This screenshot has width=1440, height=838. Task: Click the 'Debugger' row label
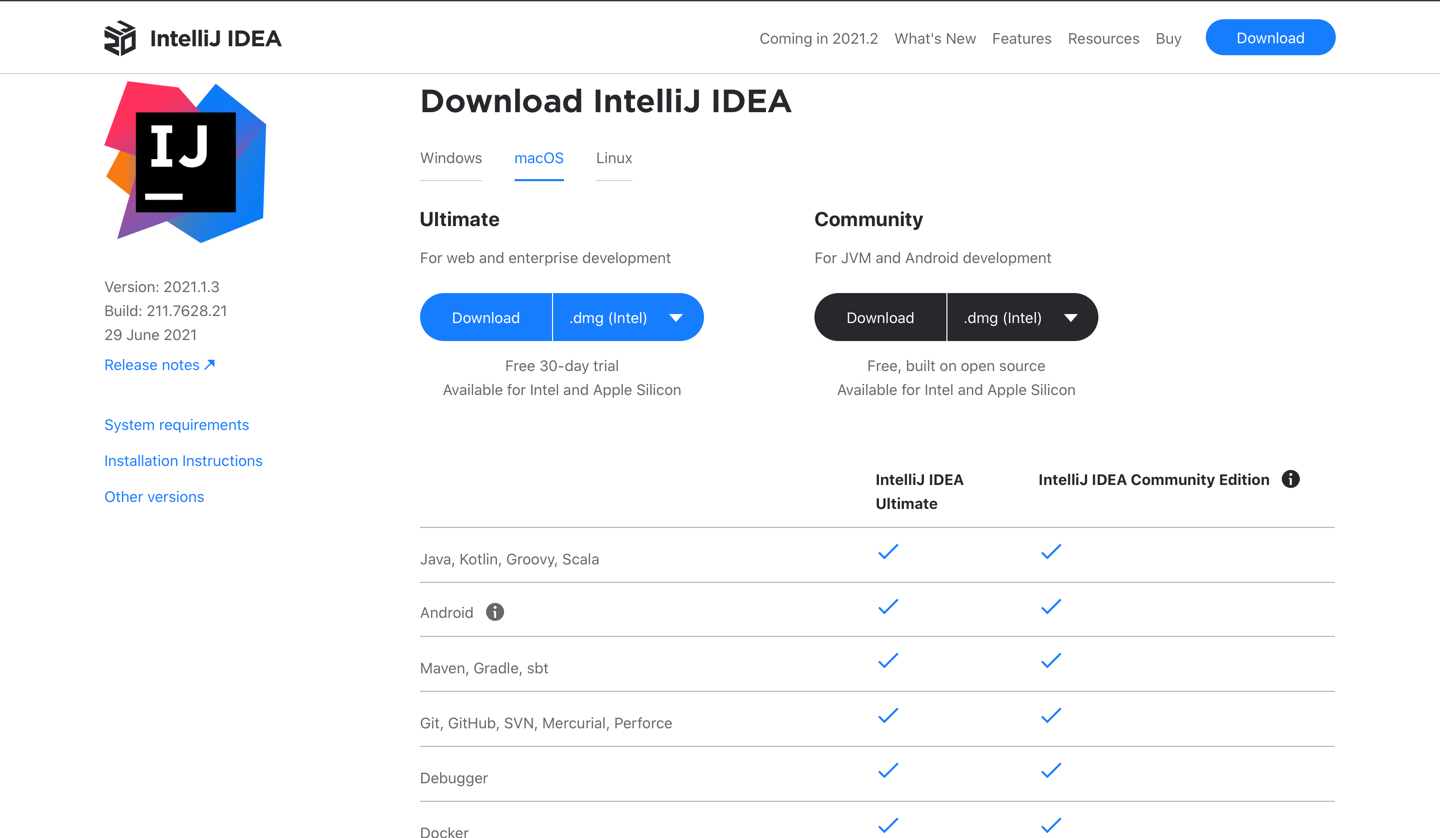[454, 778]
